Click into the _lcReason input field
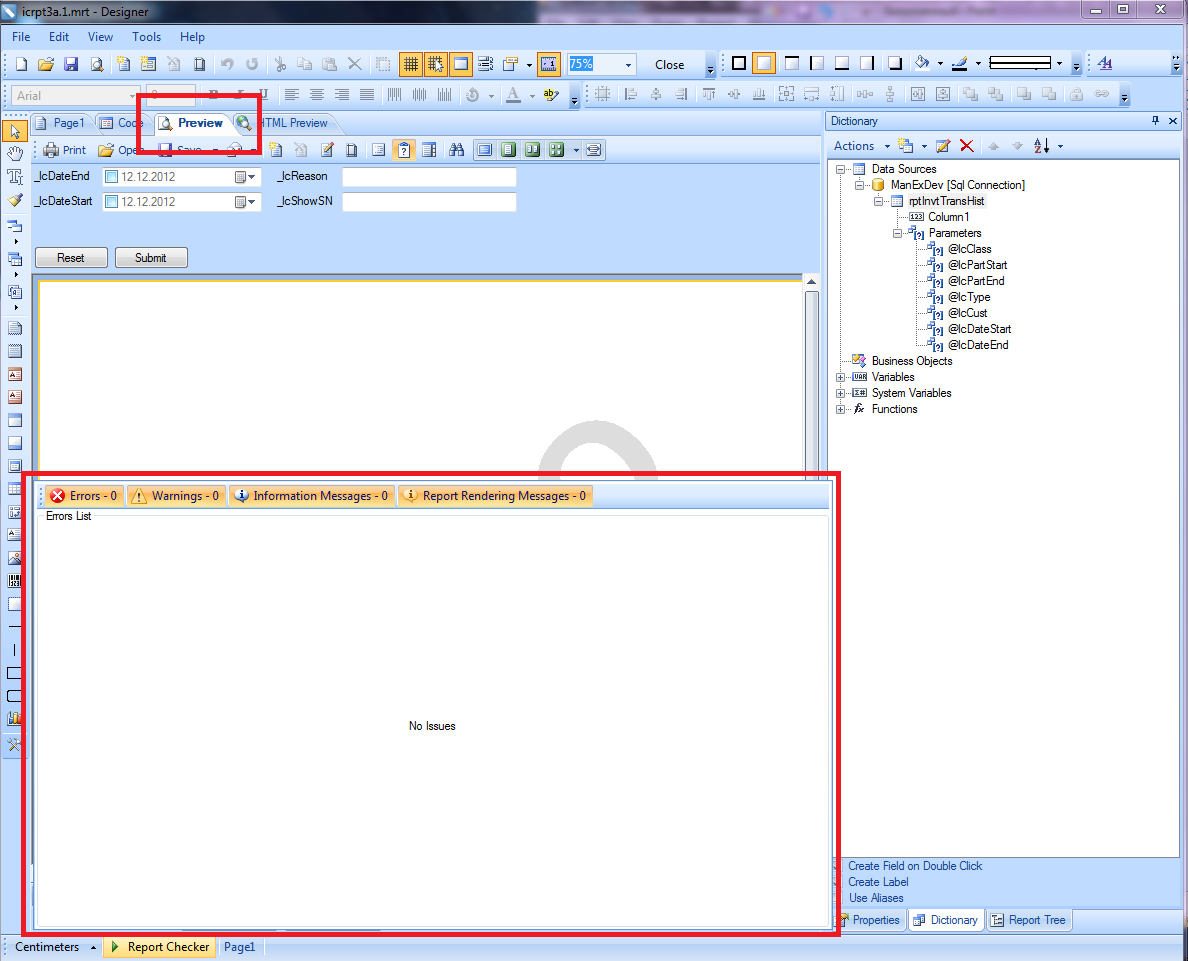The height and width of the screenshot is (961, 1188). pyautogui.click(x=429, y=177)
